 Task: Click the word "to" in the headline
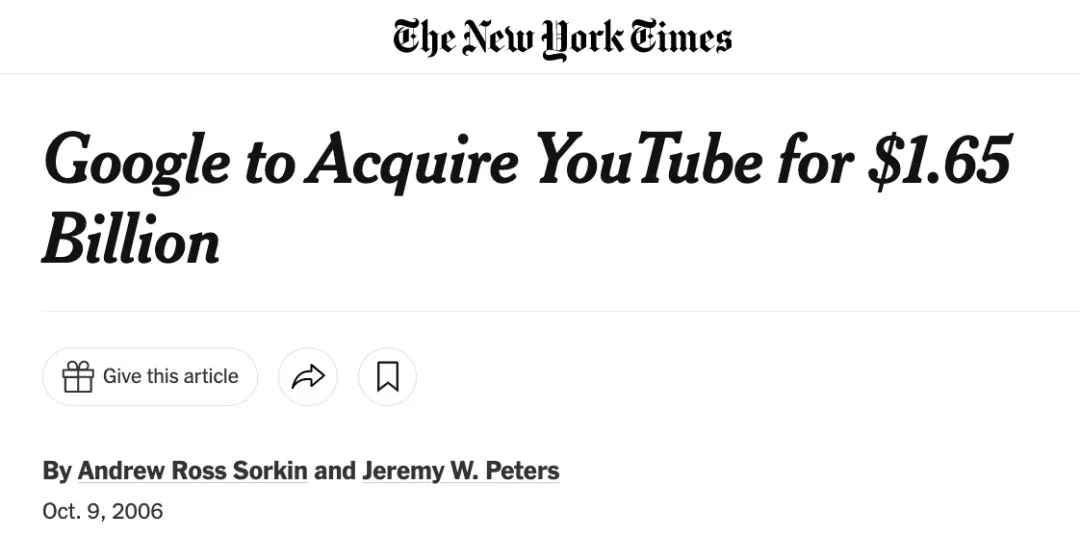point(268,162)
